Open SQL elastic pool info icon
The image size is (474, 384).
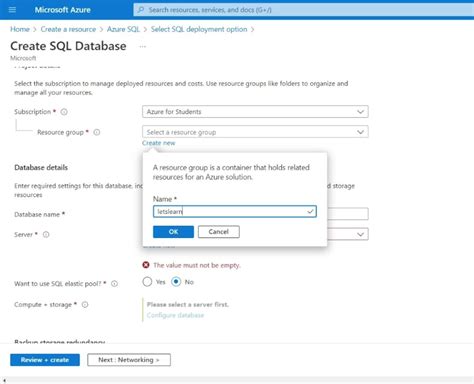pyautogui.click(x=114, y=284)
